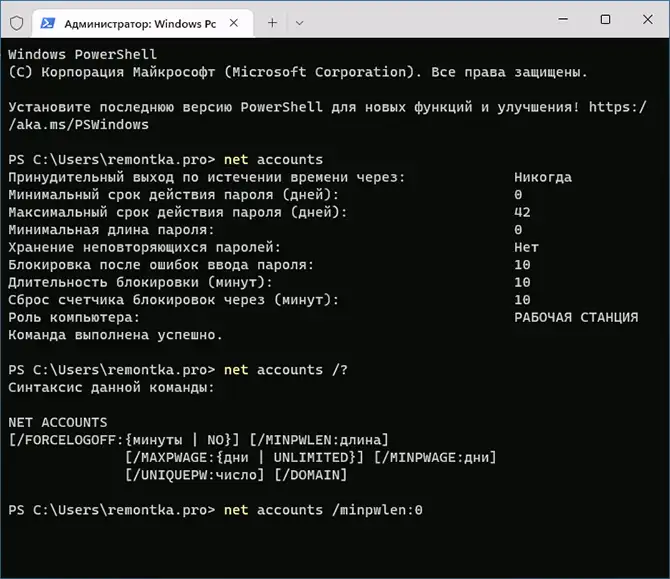Close the terminal window

coord(647,19)
